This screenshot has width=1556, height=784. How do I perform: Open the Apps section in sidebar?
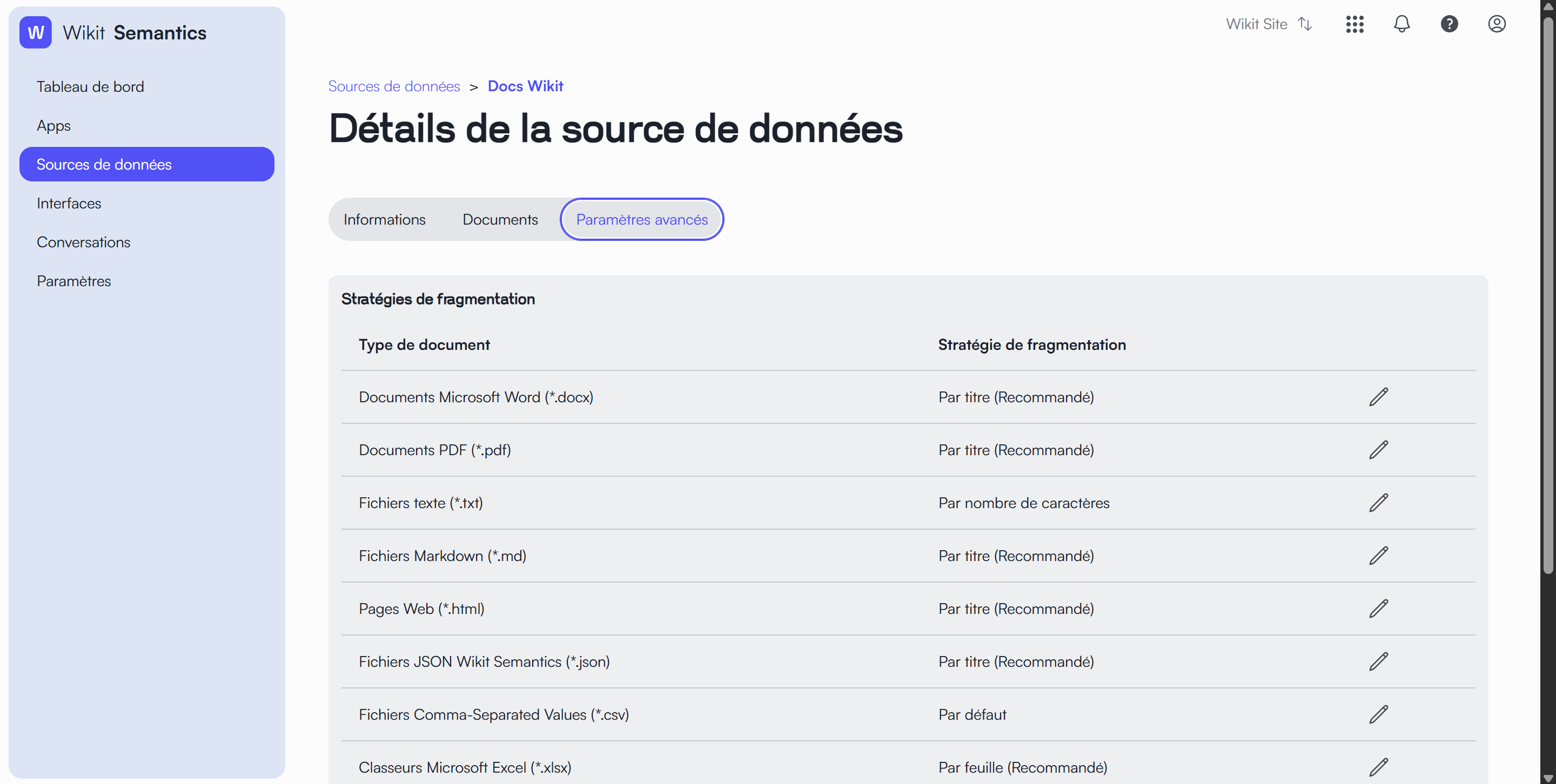pyautogui.click(x=147, y=125)
